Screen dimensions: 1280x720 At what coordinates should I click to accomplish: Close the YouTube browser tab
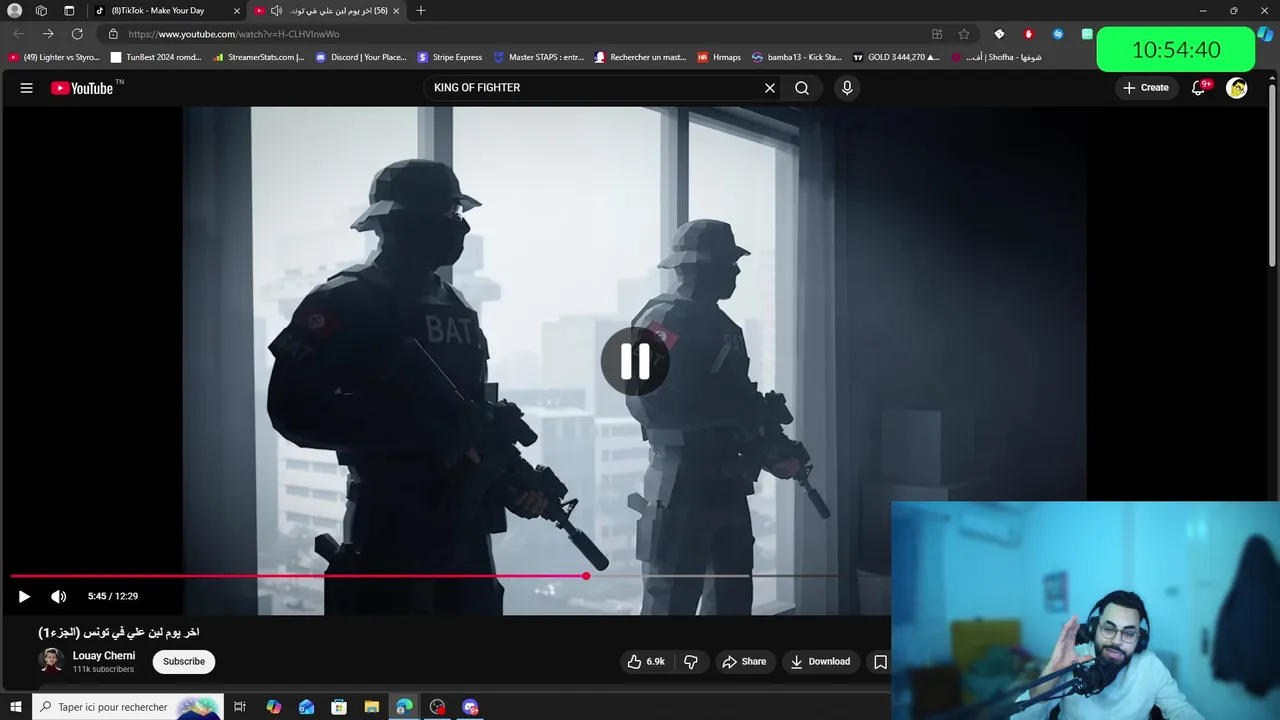396,10
